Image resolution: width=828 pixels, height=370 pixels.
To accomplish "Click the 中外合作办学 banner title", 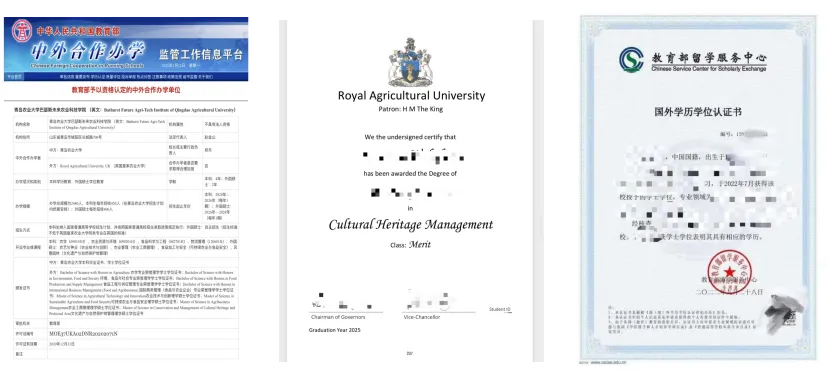I will [88, 52].
